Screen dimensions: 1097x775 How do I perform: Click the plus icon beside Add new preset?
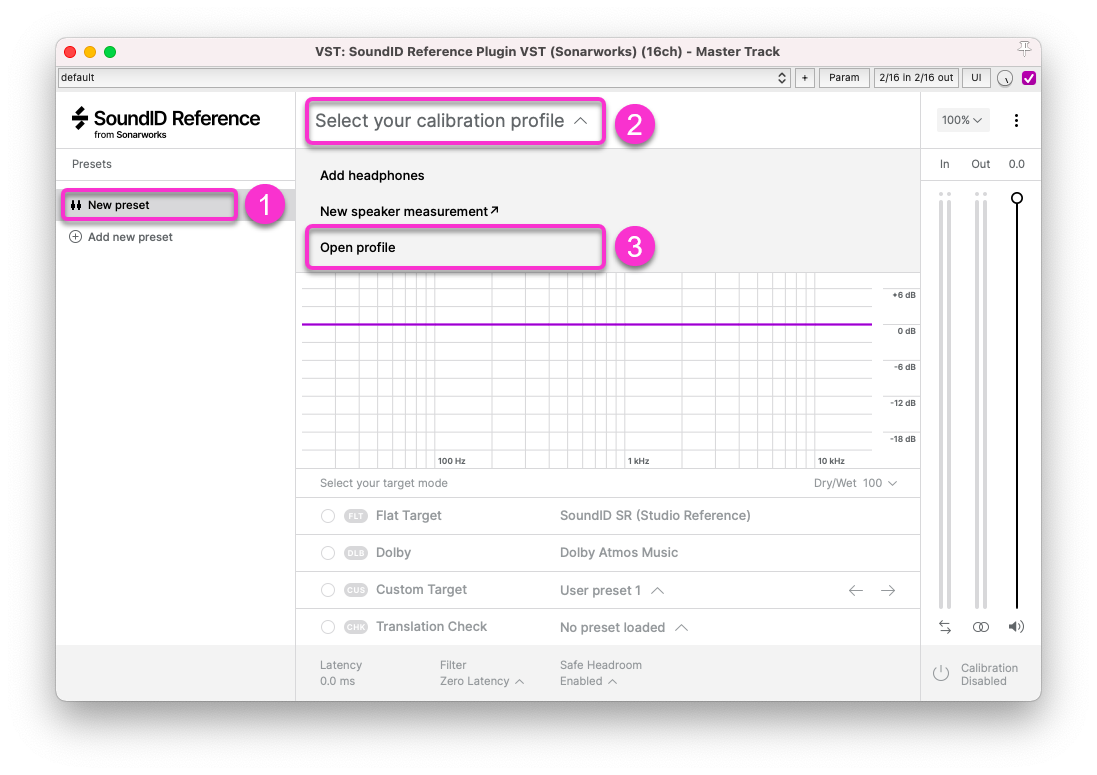(76, 237)
